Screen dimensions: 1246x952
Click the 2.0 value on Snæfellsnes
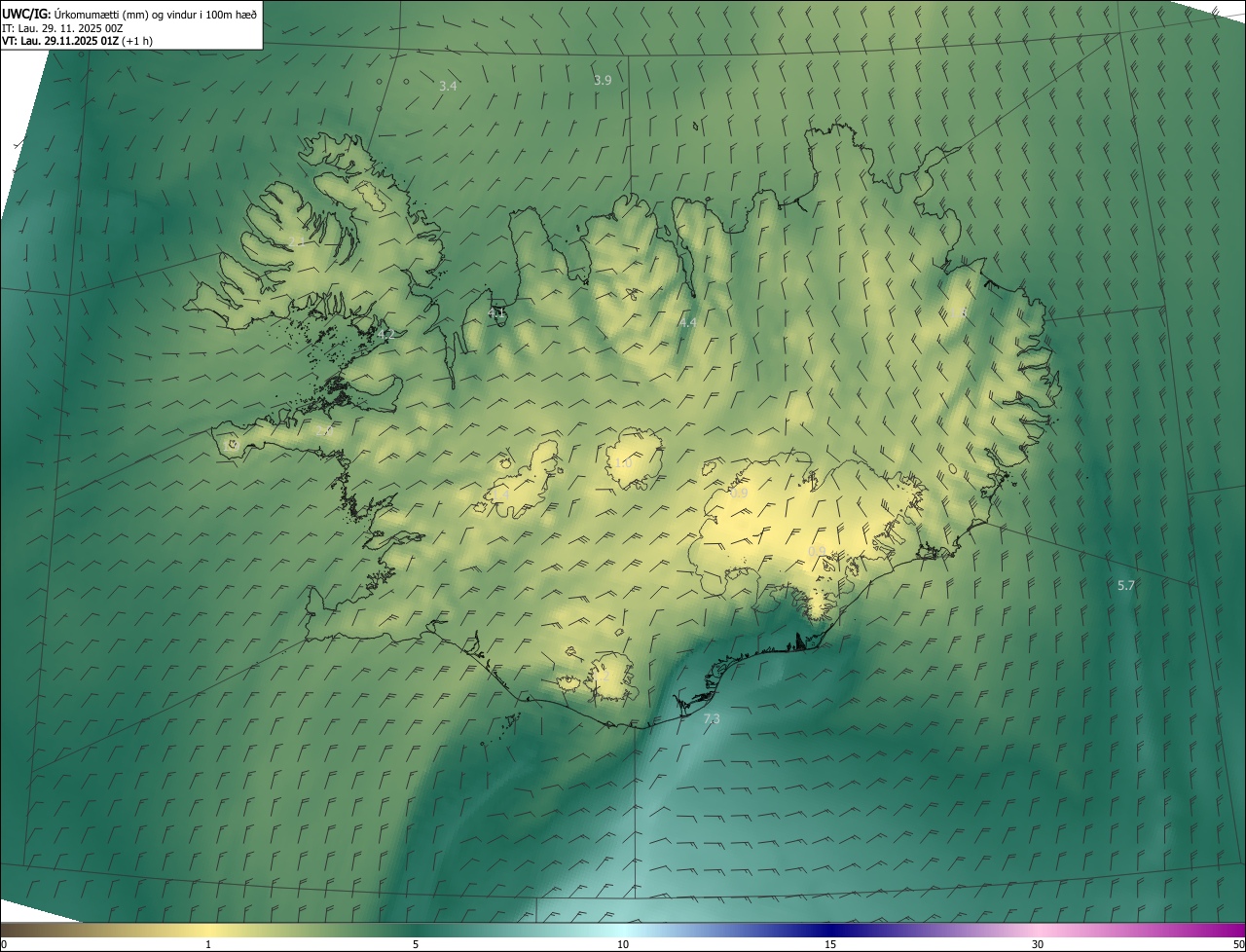pyautogui.click(x=324, y=429)
